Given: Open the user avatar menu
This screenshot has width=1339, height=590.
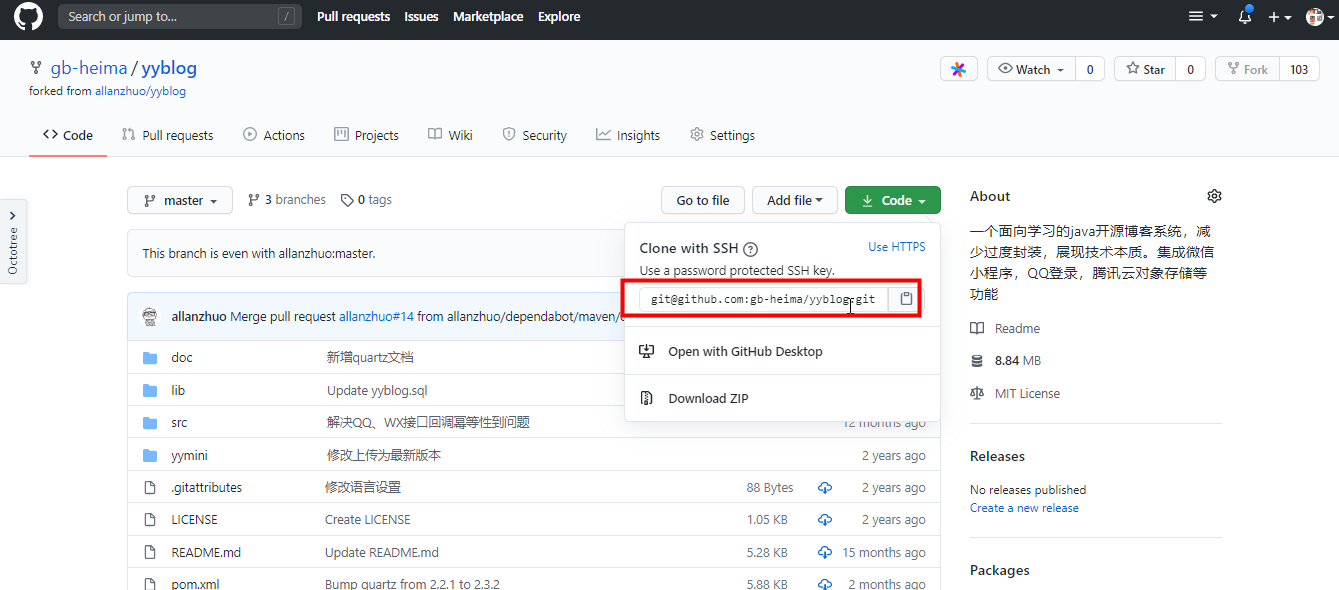Looking at the screenshot, I should pos(1320,17).
